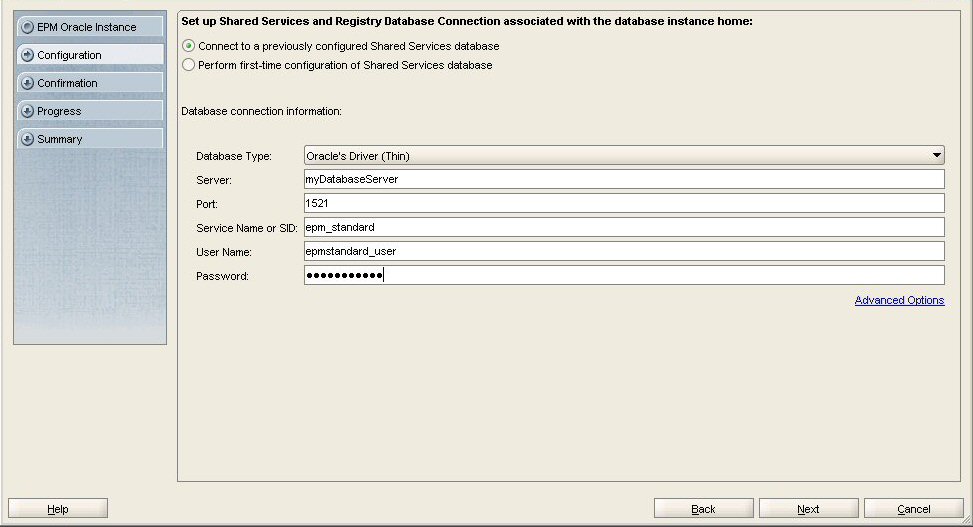
Task: Click Next to continue configuration
Action: pos(809,508)
